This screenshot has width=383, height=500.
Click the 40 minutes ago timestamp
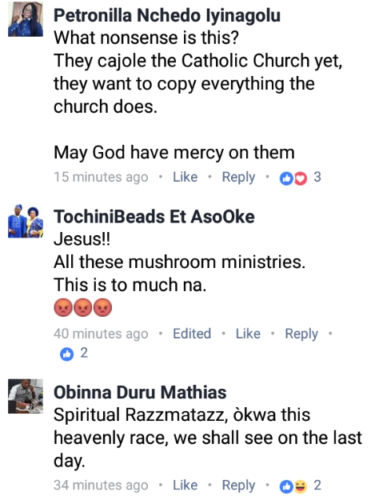click(101, 334)
